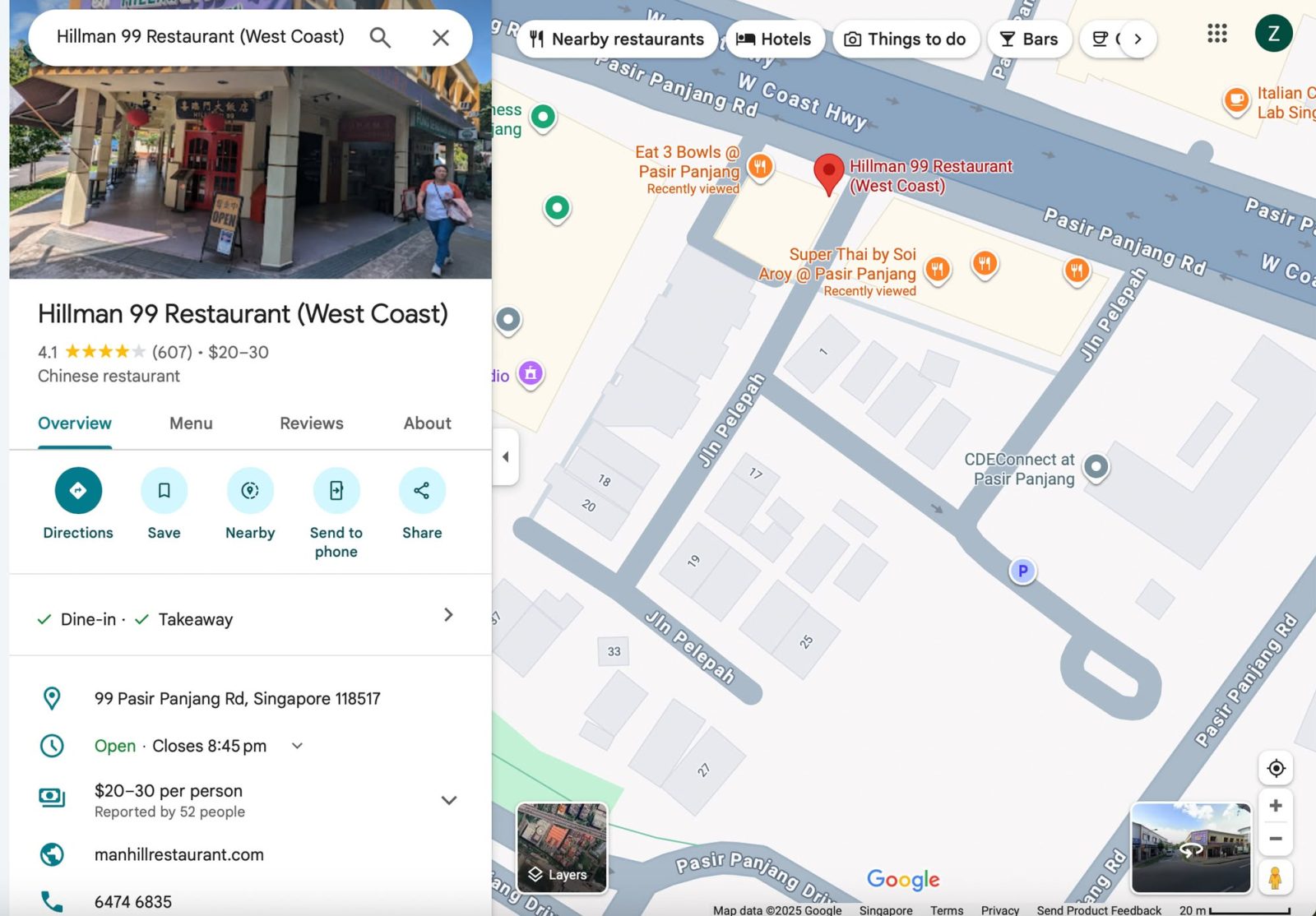Open the Street View preview thumbnail
This screenshot has width=1316, height=916.
1191,848
